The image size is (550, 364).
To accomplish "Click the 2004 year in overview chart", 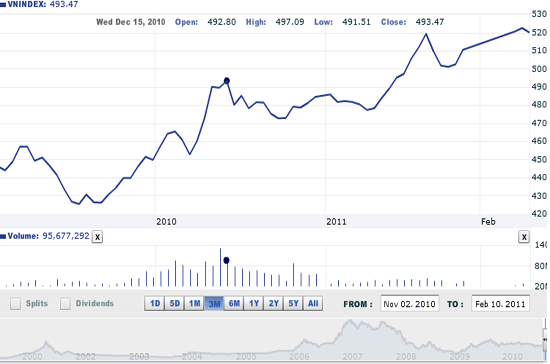I will click(192, 357).
